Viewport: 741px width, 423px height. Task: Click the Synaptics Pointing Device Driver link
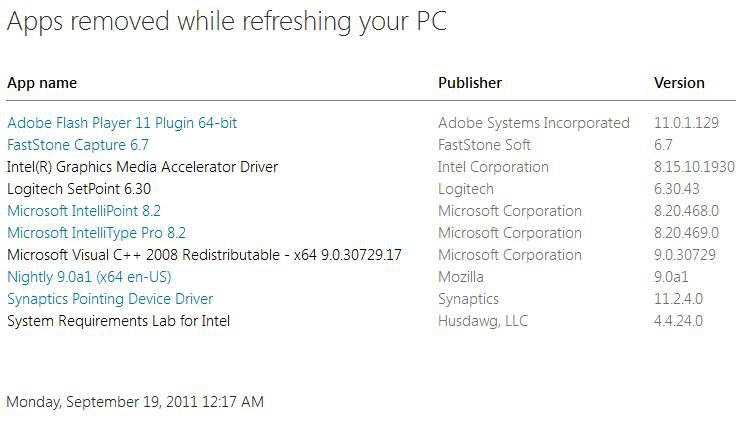[x=110, y=299]
